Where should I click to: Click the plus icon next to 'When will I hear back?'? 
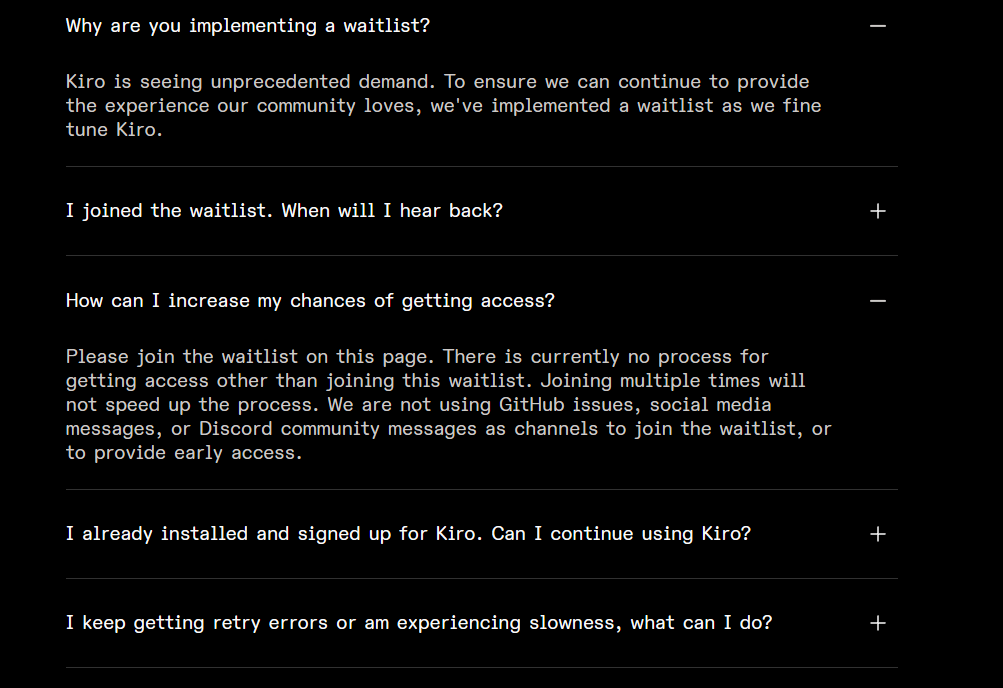[x=878, y=211]
